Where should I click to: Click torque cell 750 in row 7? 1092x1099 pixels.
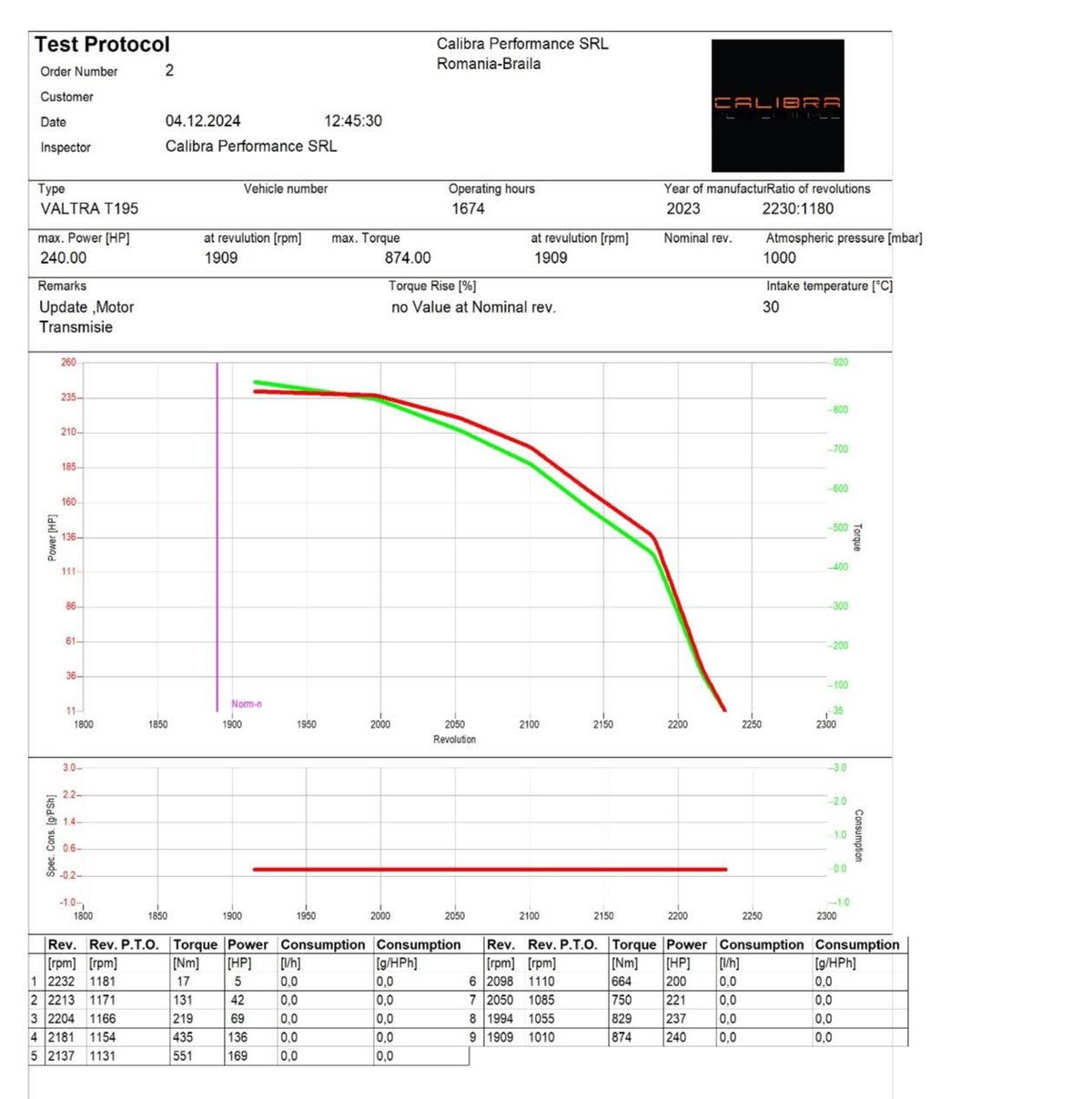622,1000
